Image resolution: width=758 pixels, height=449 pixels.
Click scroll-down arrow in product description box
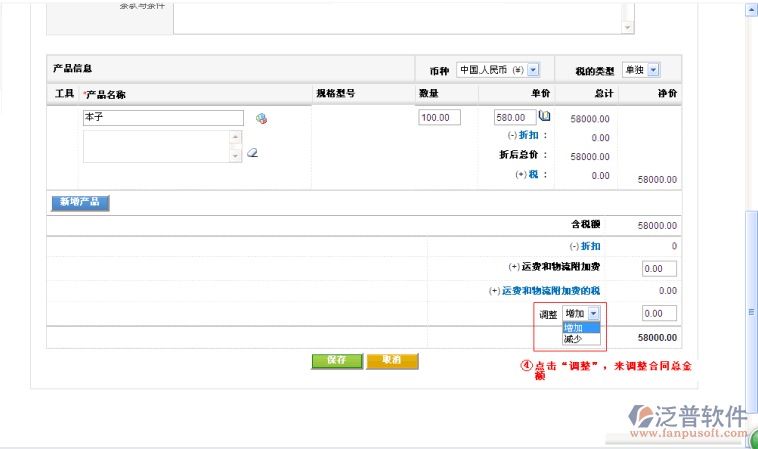tap(236, 155)
